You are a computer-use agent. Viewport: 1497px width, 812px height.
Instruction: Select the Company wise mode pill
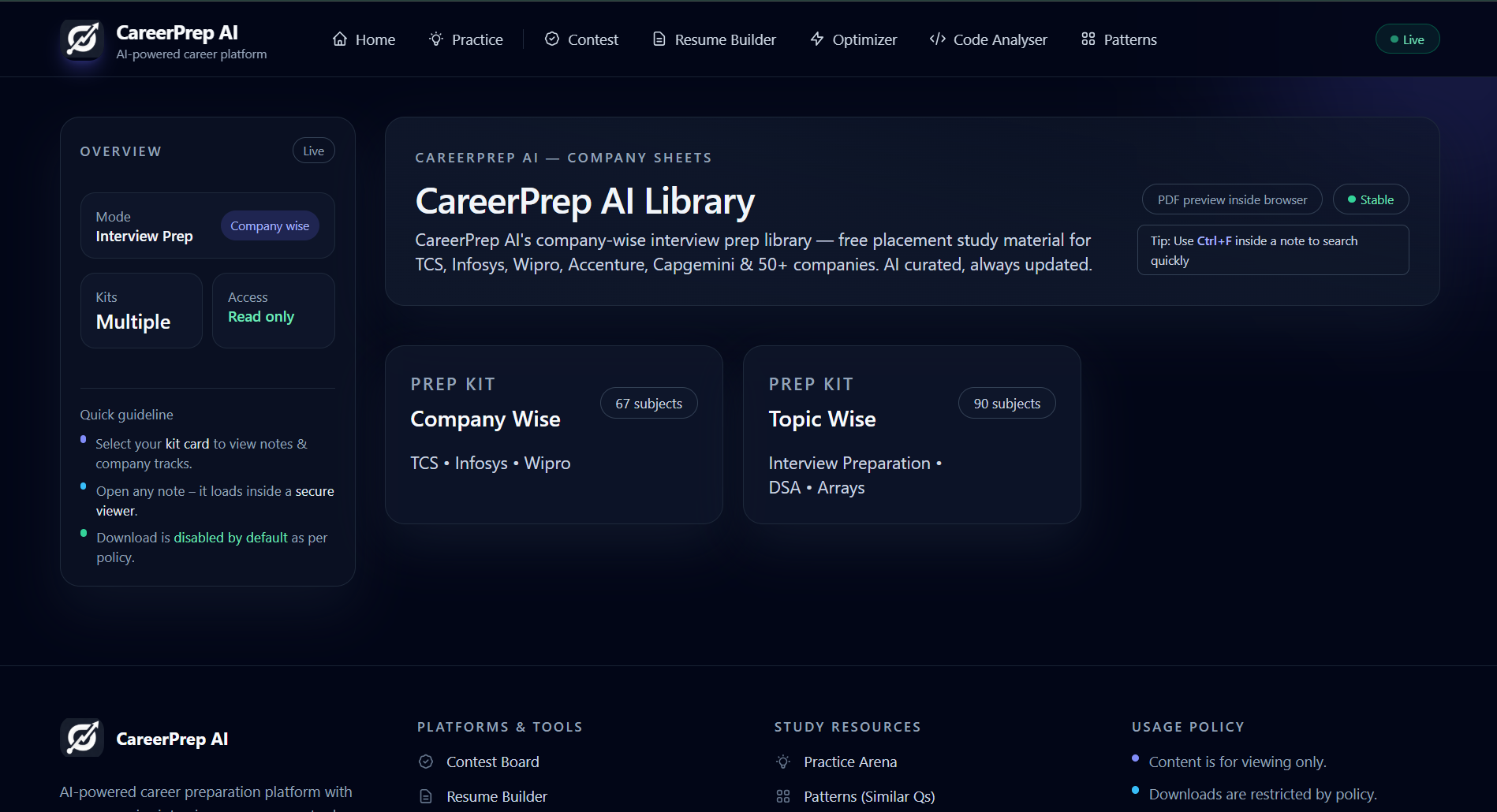pyautogui.click(x=270, y=226)
